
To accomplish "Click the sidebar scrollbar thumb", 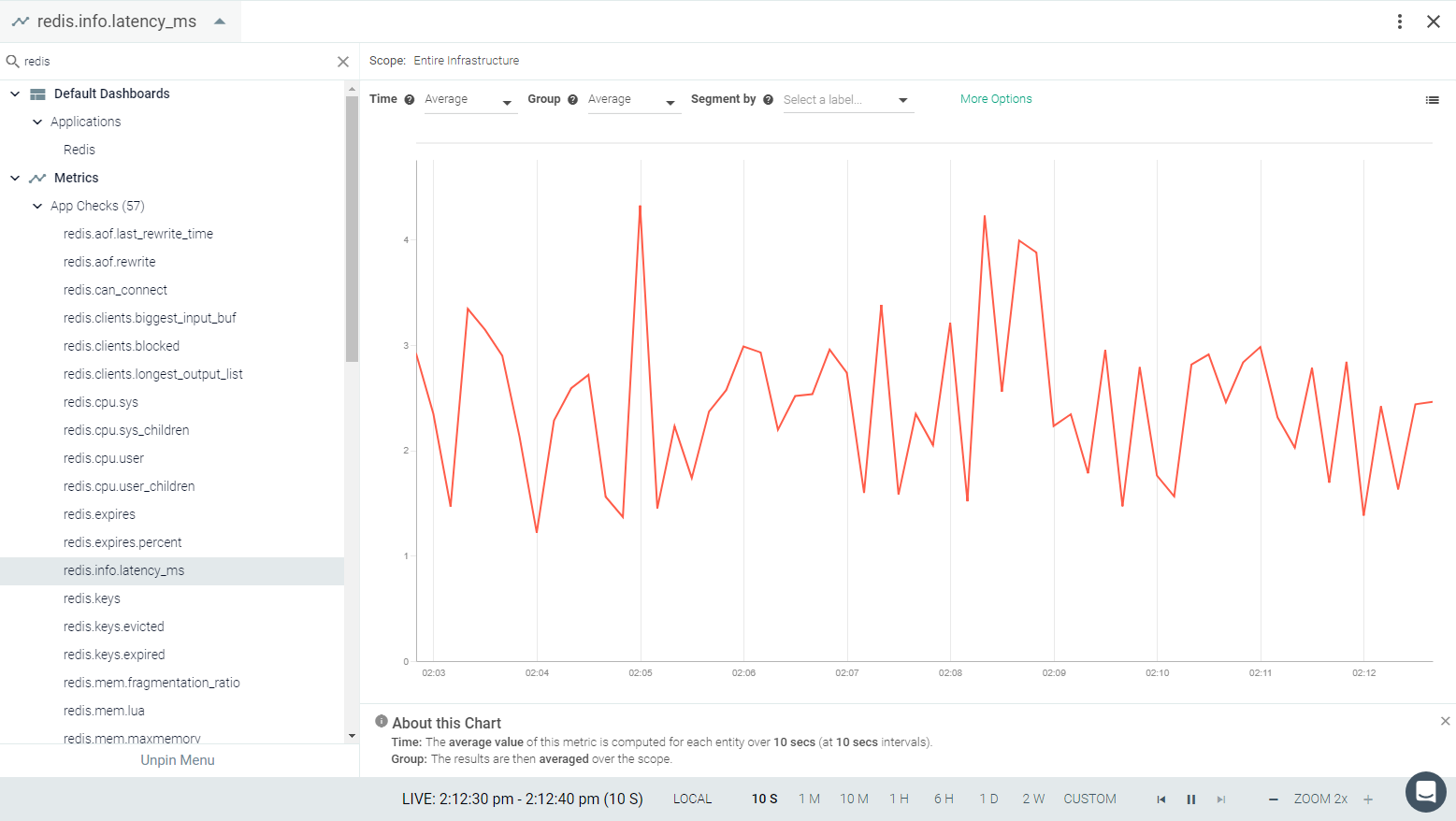I will click(352, 229).
